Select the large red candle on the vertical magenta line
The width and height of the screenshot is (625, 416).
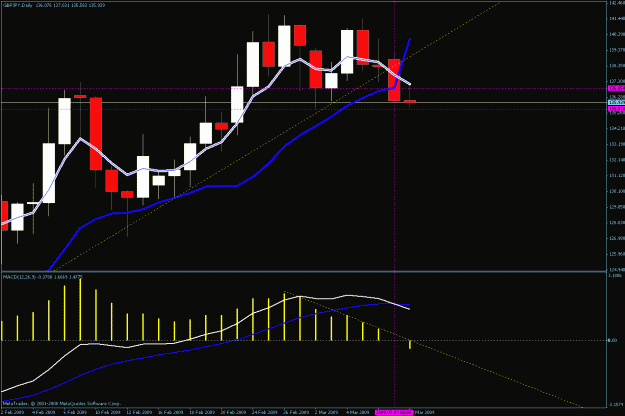(x=394, y=80)
